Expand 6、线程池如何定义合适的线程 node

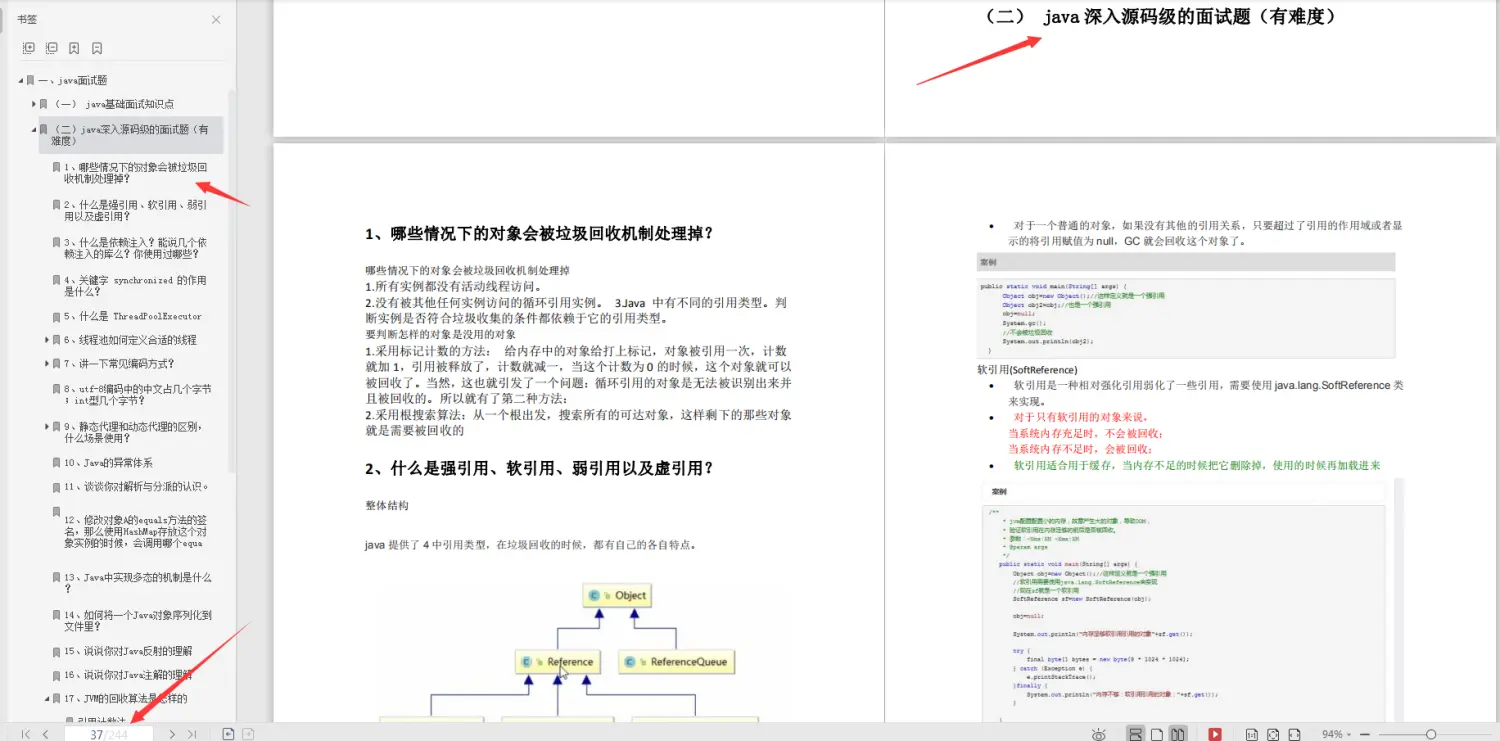pyautogui.click(x=47, y=340)
